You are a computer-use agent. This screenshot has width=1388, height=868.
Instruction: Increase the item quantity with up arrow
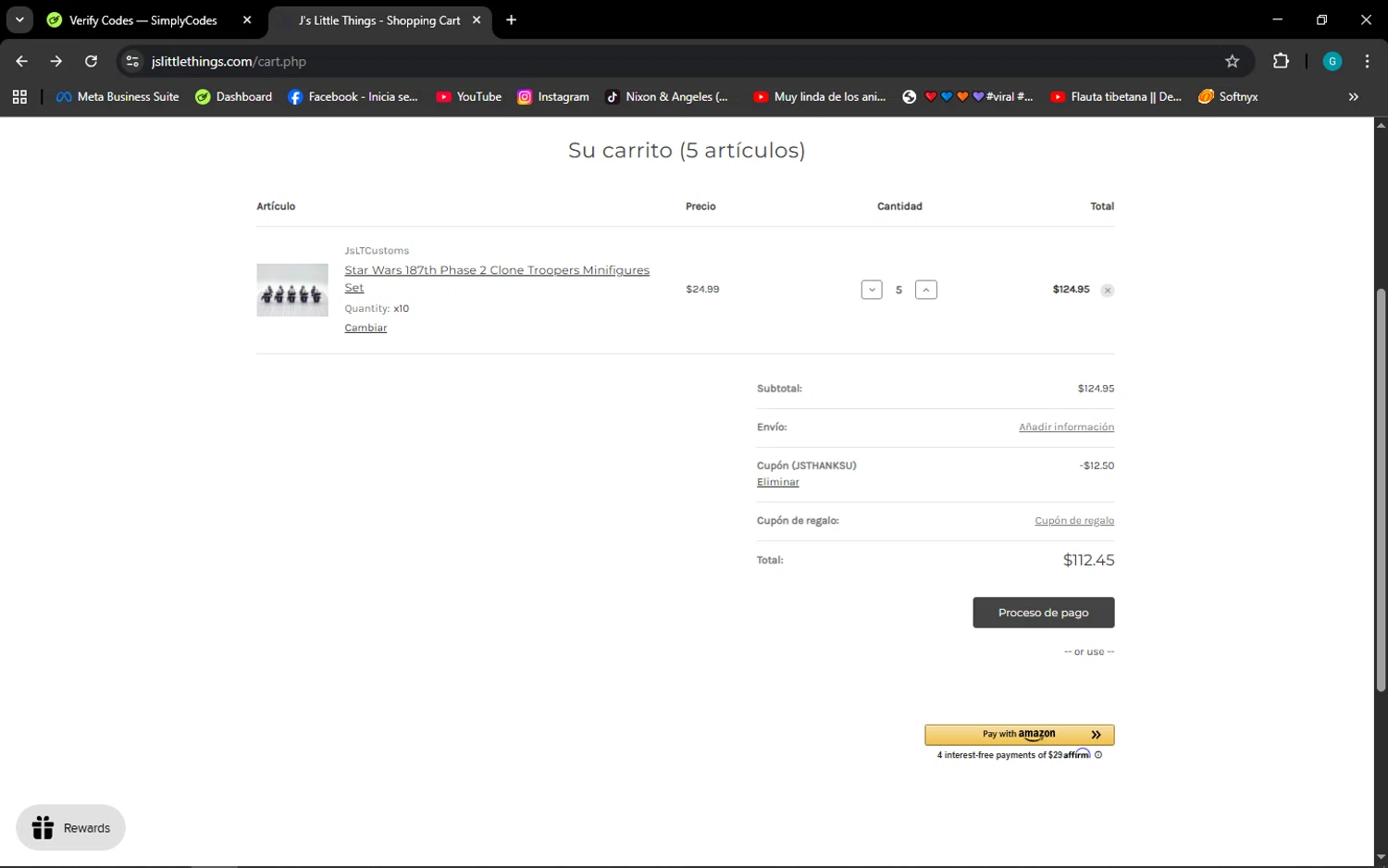coord(925,290)
